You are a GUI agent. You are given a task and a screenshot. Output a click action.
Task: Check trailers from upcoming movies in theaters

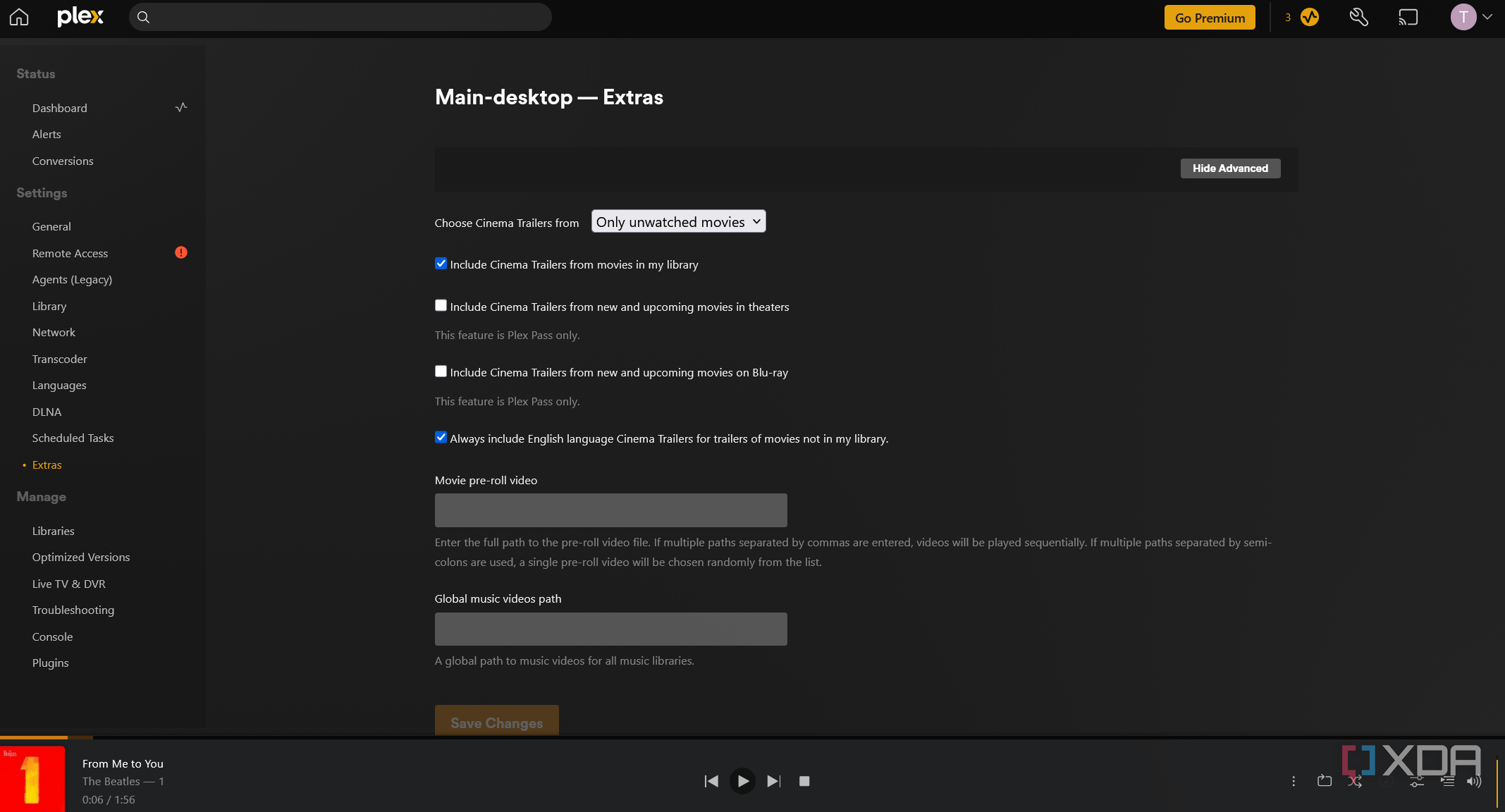tap(441, 305)
